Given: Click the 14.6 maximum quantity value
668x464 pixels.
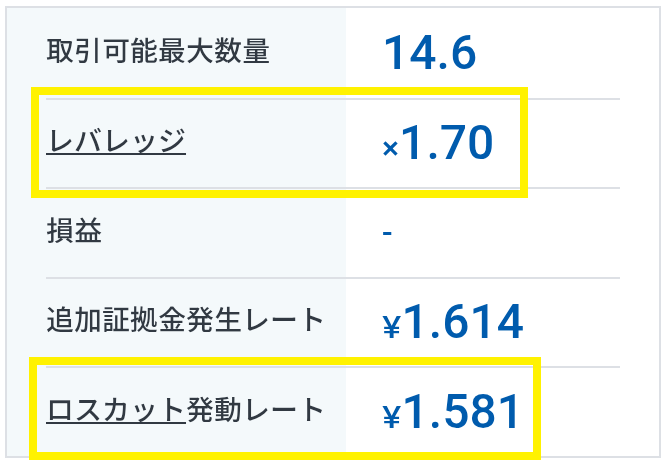Looking at the screenshot, I should [429, 53].
